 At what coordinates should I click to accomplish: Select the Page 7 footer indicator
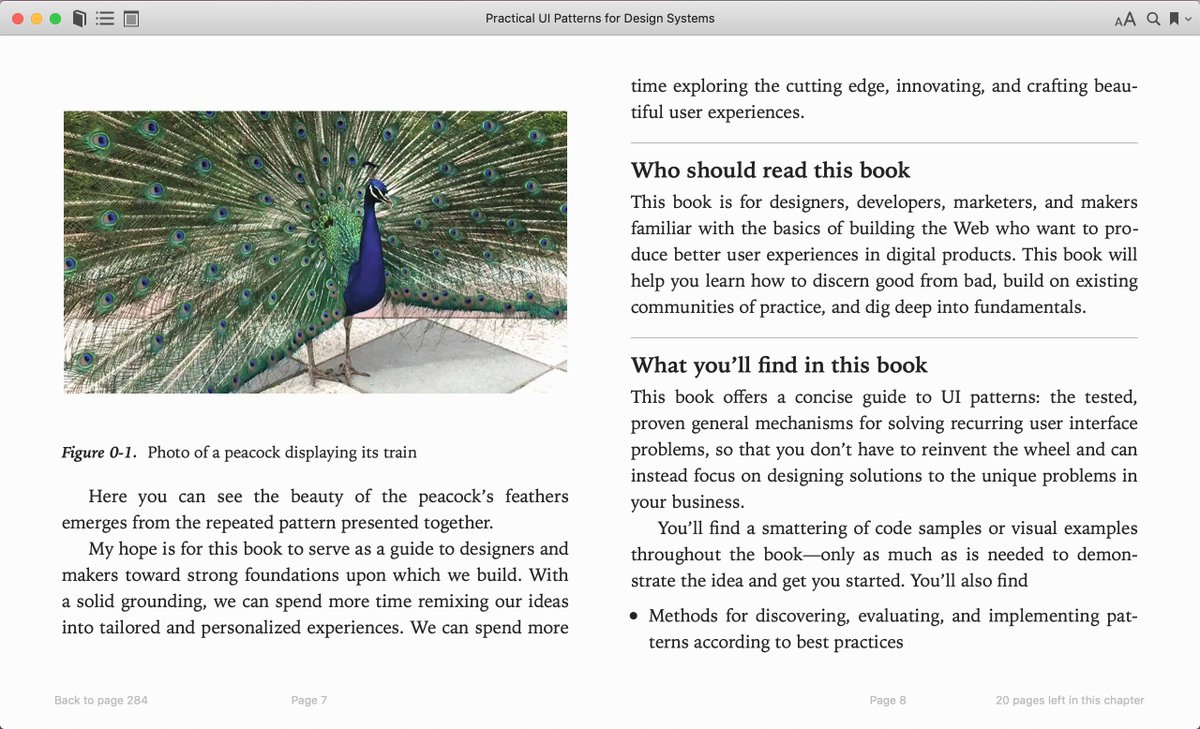coord(309,700)
